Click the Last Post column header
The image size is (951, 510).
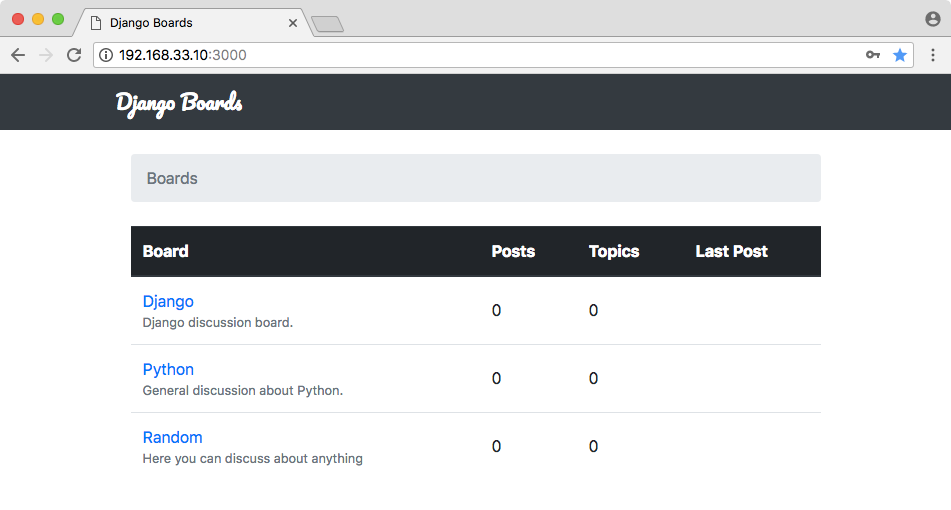[x=731, y=251]
